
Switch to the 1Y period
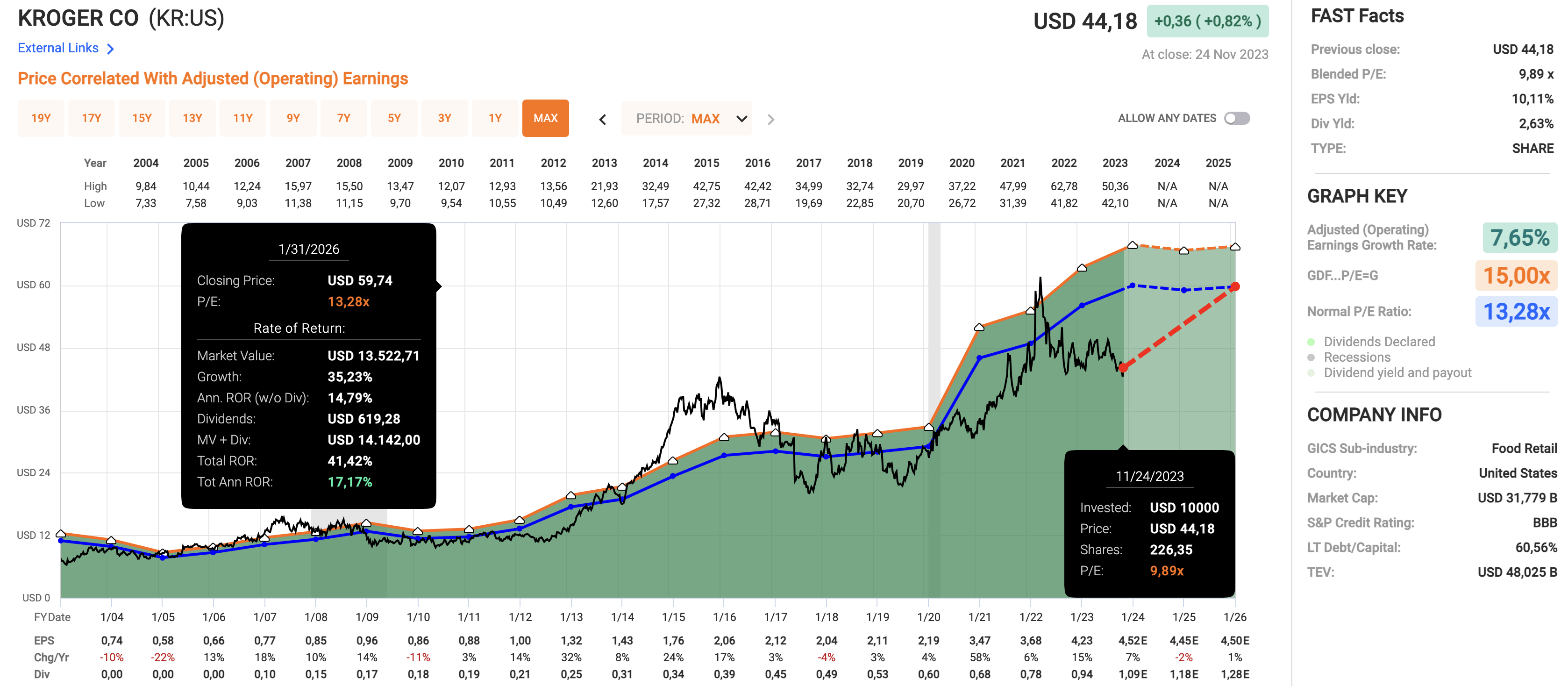point(495,118)
